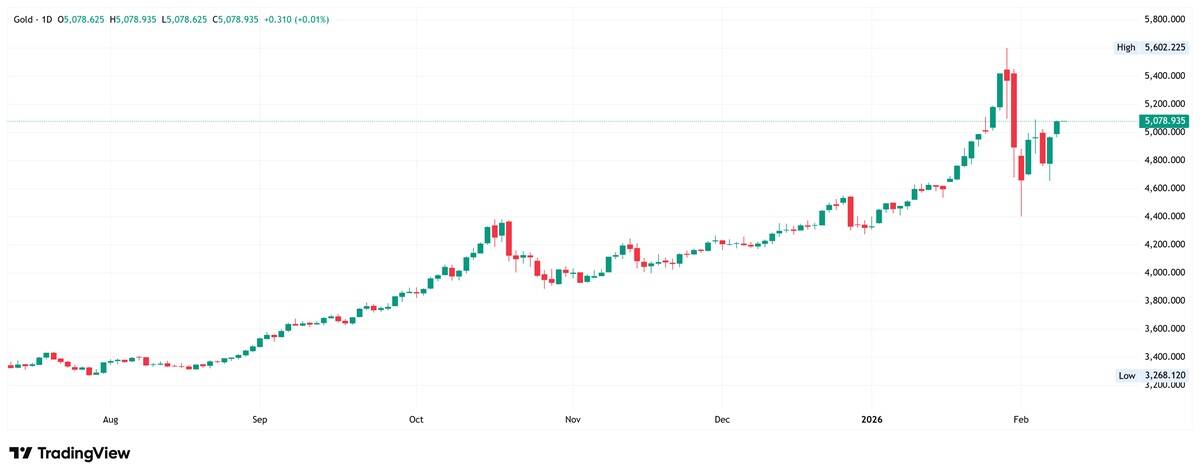Open the TradingView wordmark link
The image size is (1200, 476).
coord(84,453)
